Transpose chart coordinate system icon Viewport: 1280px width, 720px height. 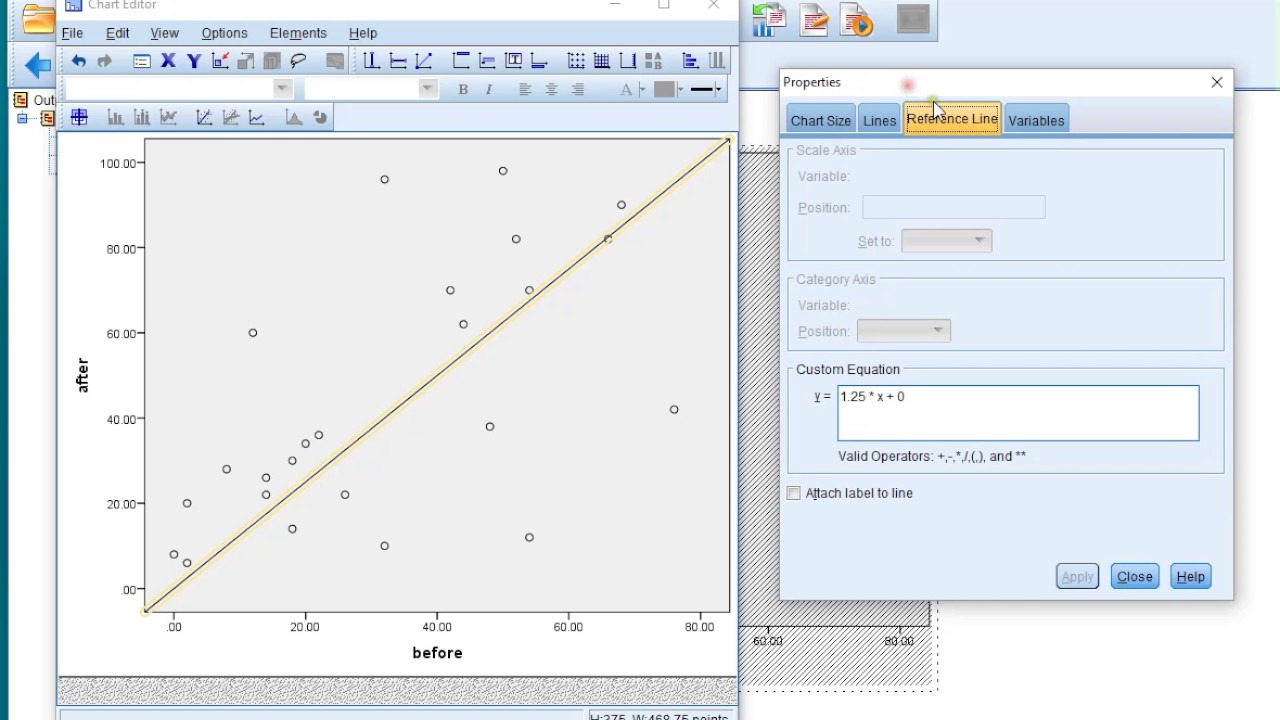(x=690, y=61)
